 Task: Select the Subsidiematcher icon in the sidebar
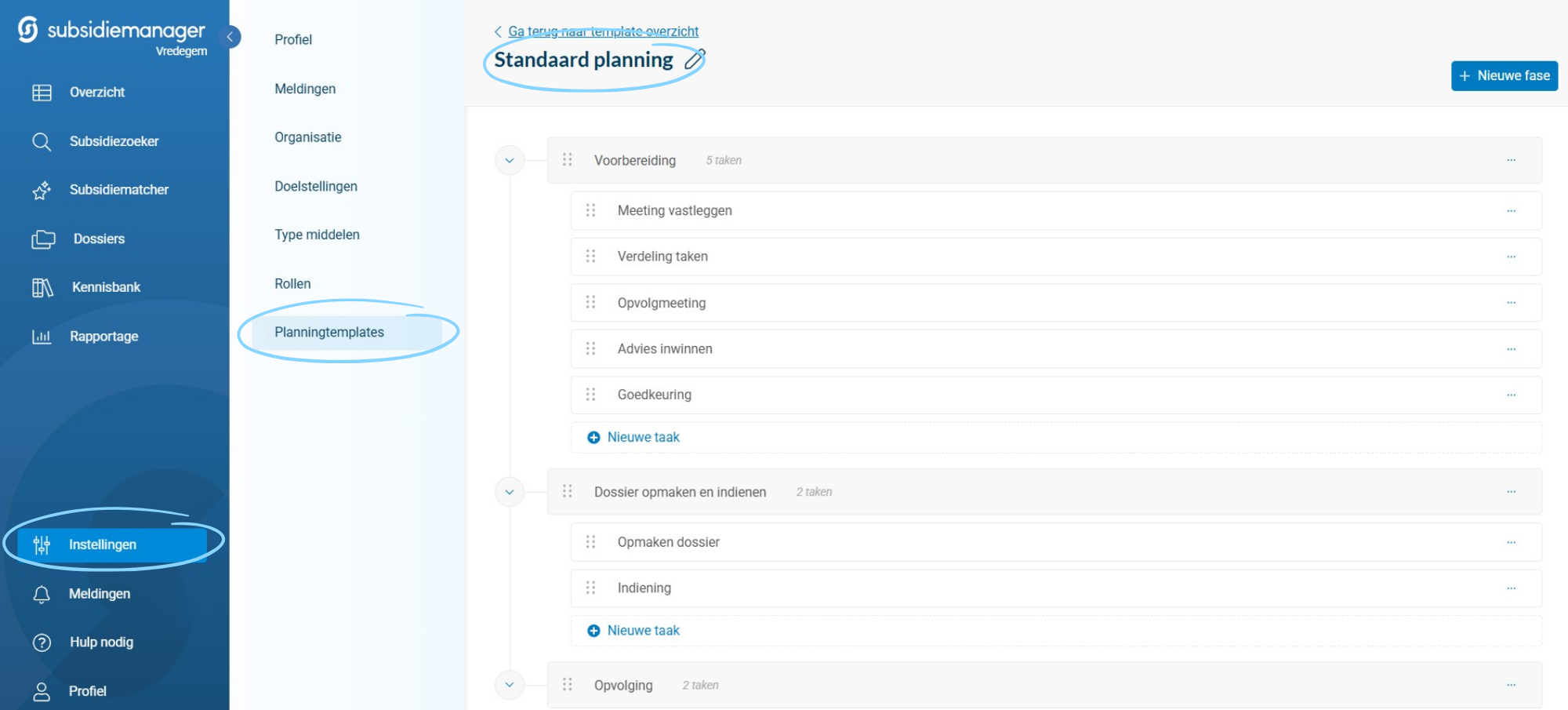[x=40, y=190]
